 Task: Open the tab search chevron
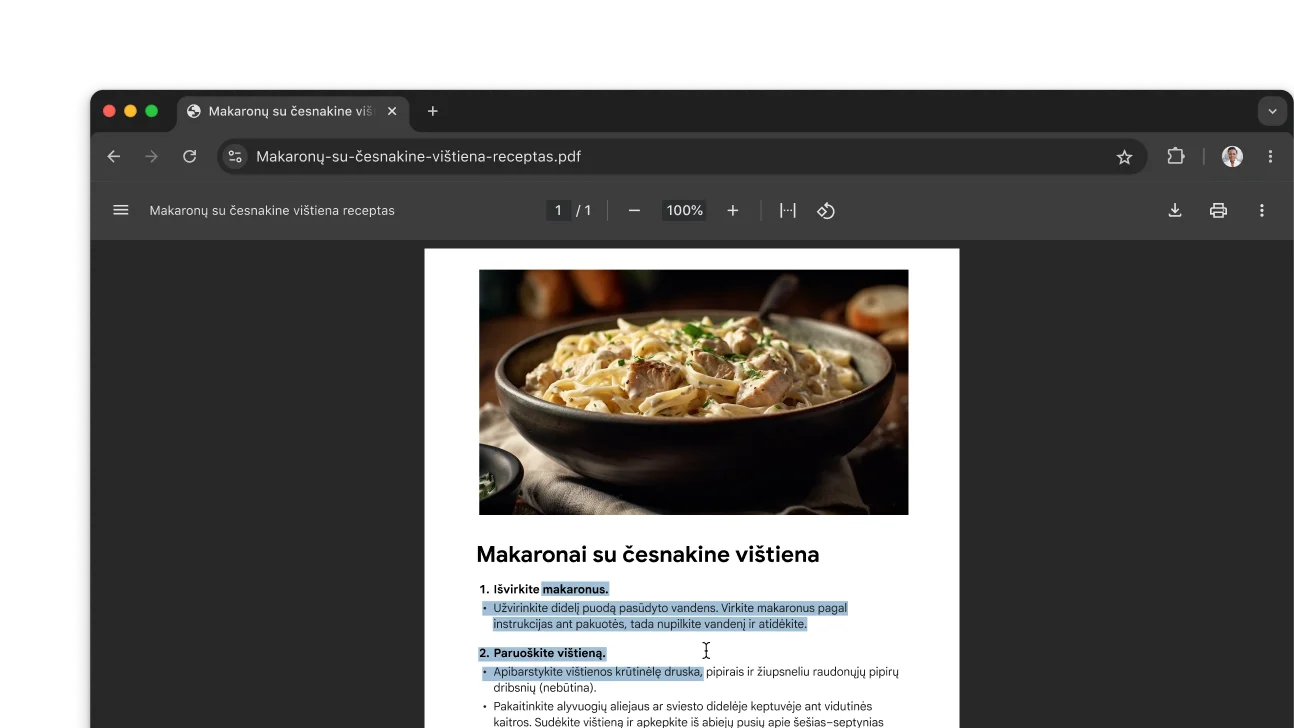click(1272, 111)
